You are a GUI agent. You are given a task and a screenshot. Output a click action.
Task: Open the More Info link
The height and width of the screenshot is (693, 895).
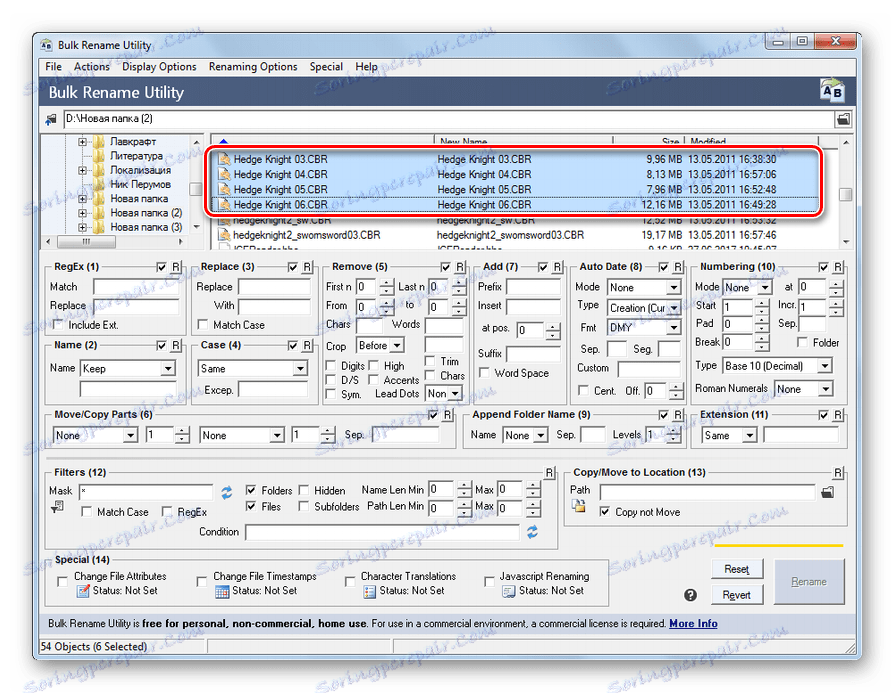coord(693,623)
